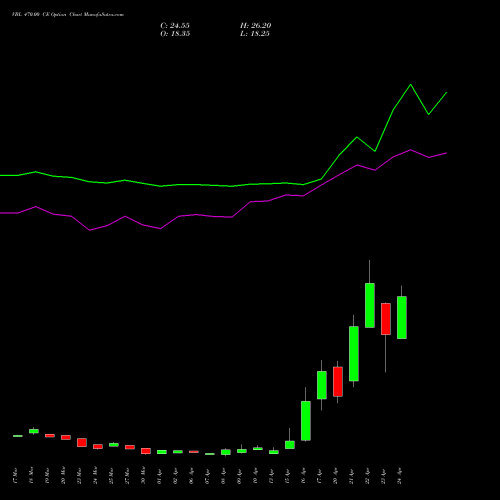Click the high value 'H: 26.20'
Screen dimensions: 500x500
[x=256, y=26]
